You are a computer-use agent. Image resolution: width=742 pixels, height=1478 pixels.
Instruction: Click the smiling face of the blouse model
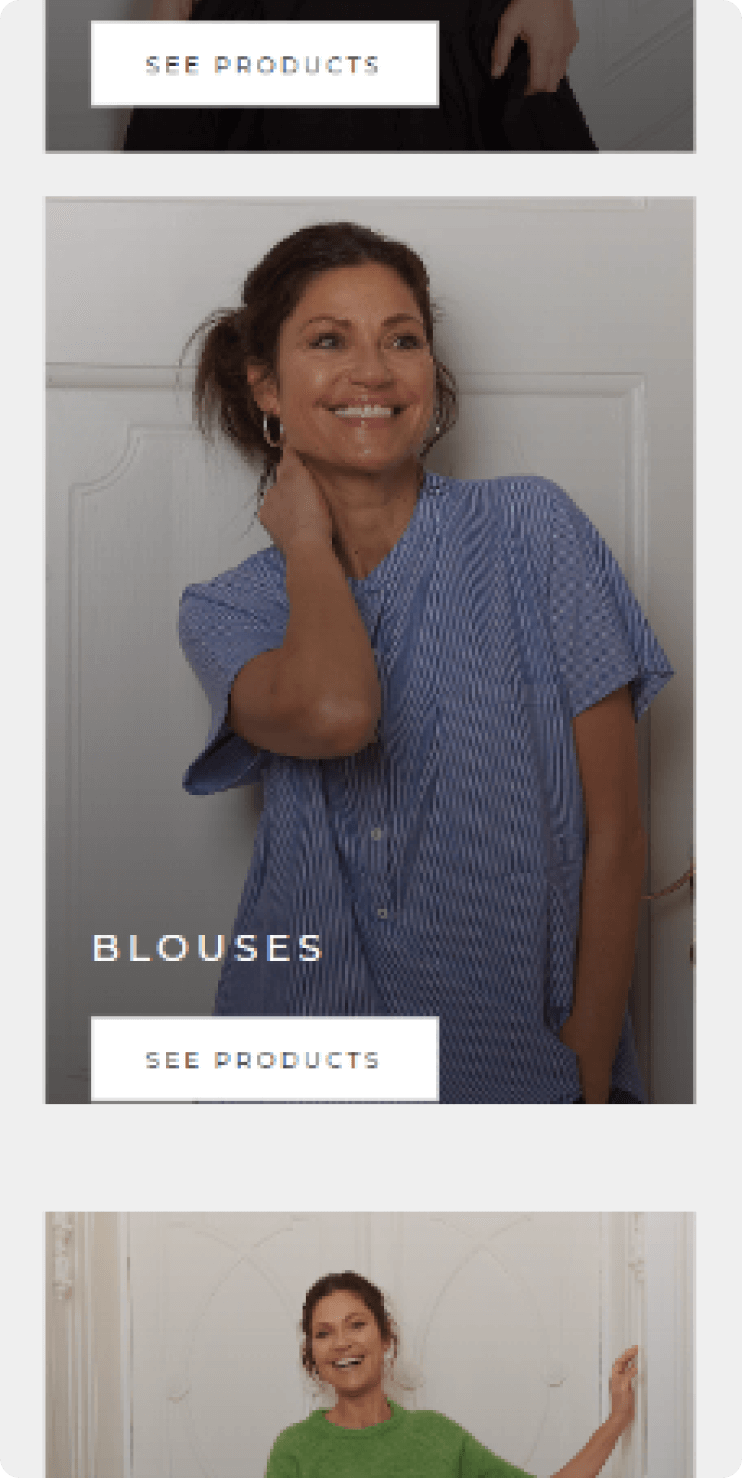pos(357,374)
